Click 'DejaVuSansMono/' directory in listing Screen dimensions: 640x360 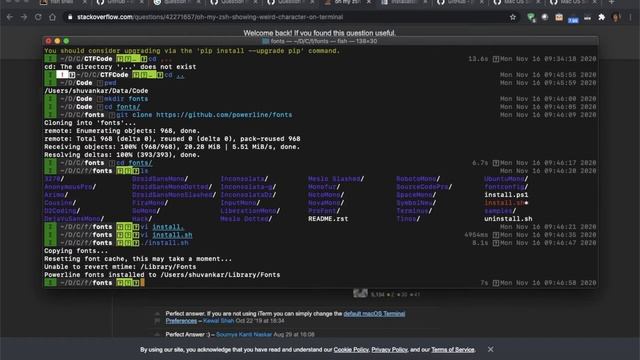[74, 219]
